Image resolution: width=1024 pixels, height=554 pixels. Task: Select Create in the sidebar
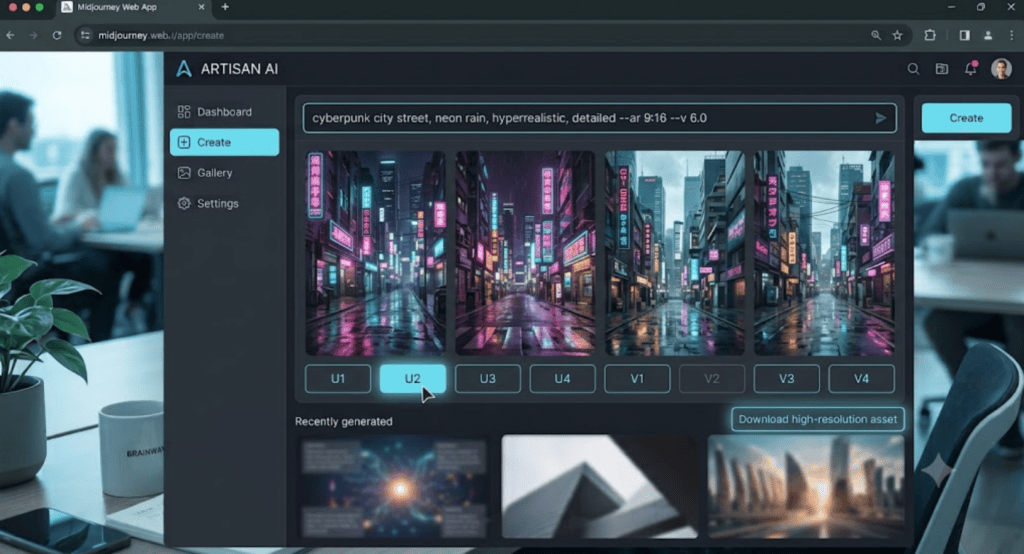pos(225,142)
